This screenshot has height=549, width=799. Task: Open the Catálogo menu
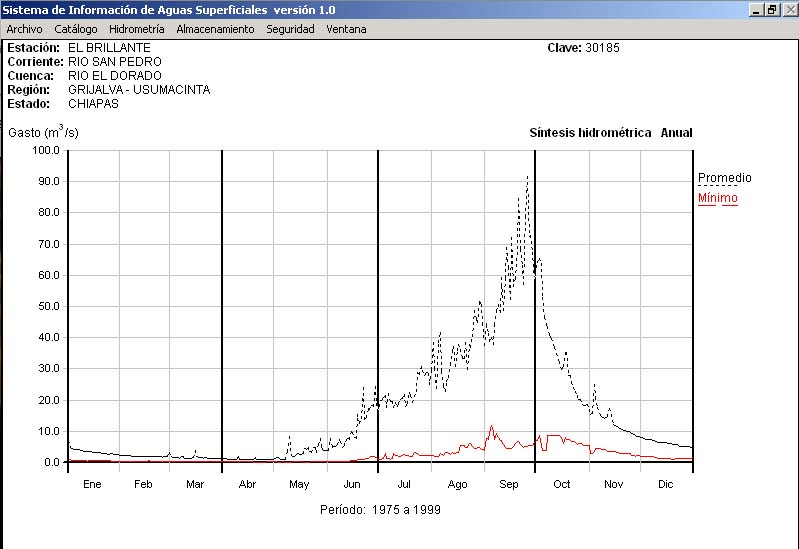(76, 29)
